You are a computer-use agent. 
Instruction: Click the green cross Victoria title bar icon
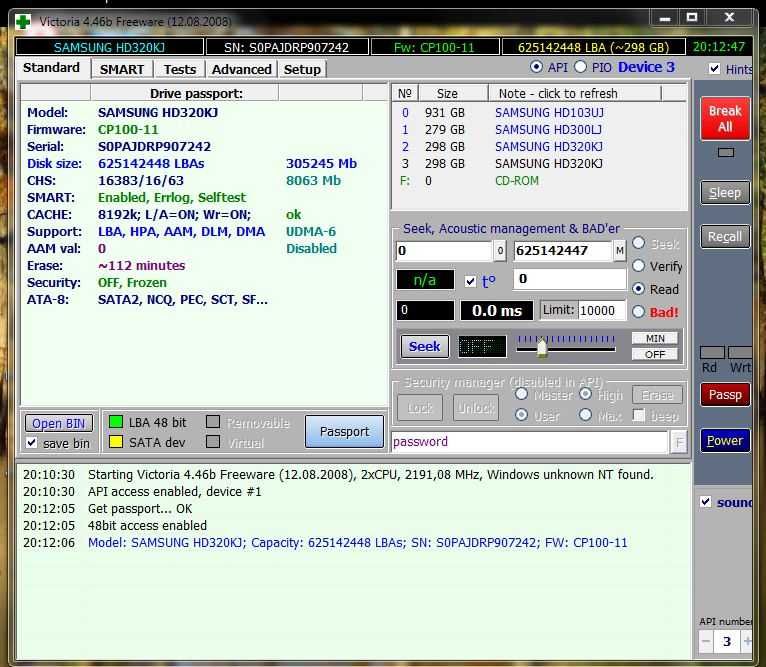(x=22, y=19)
